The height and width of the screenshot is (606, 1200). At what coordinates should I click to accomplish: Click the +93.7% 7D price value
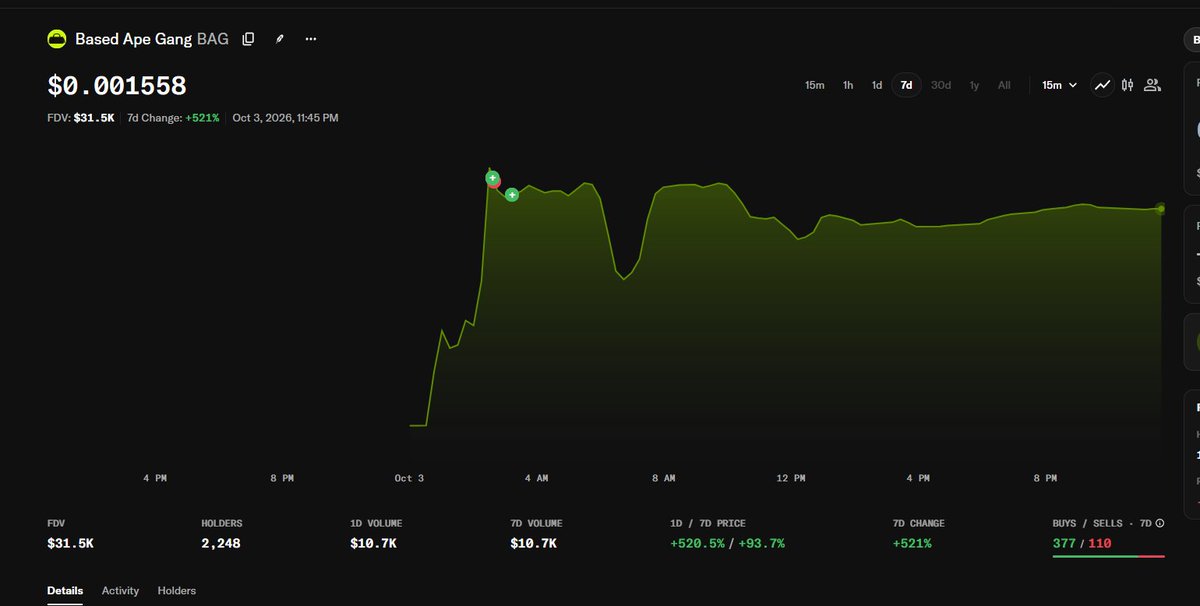pos(761,544)
